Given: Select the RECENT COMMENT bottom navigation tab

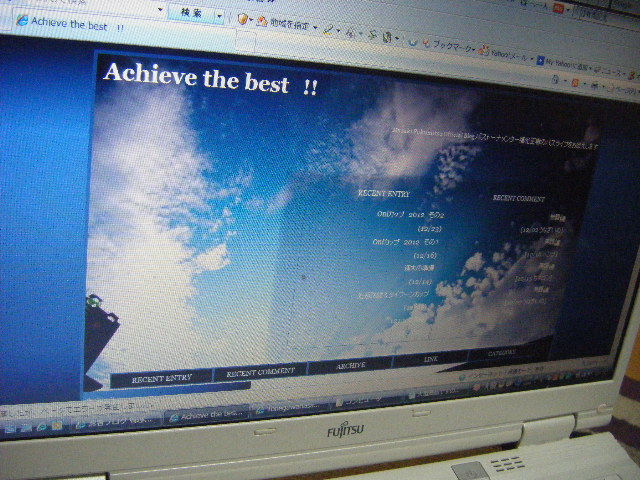Looking at the screenshot, I should (x=260, y=371).
